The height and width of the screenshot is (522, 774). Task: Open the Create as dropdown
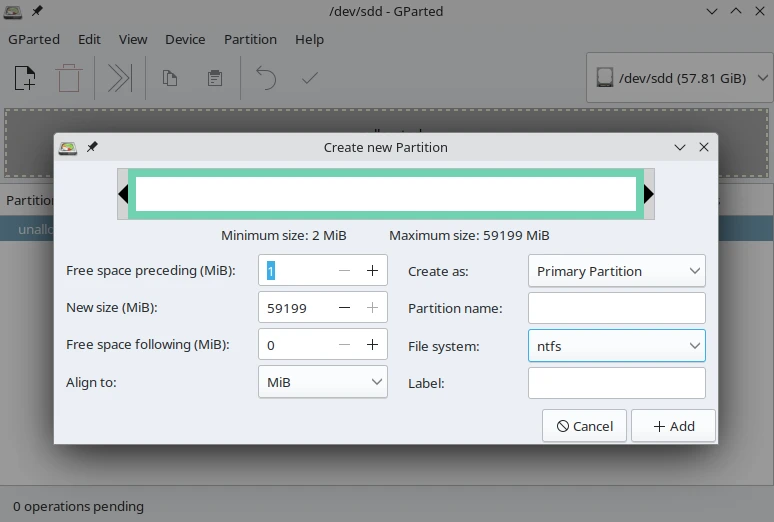click(x=616, y=271)
